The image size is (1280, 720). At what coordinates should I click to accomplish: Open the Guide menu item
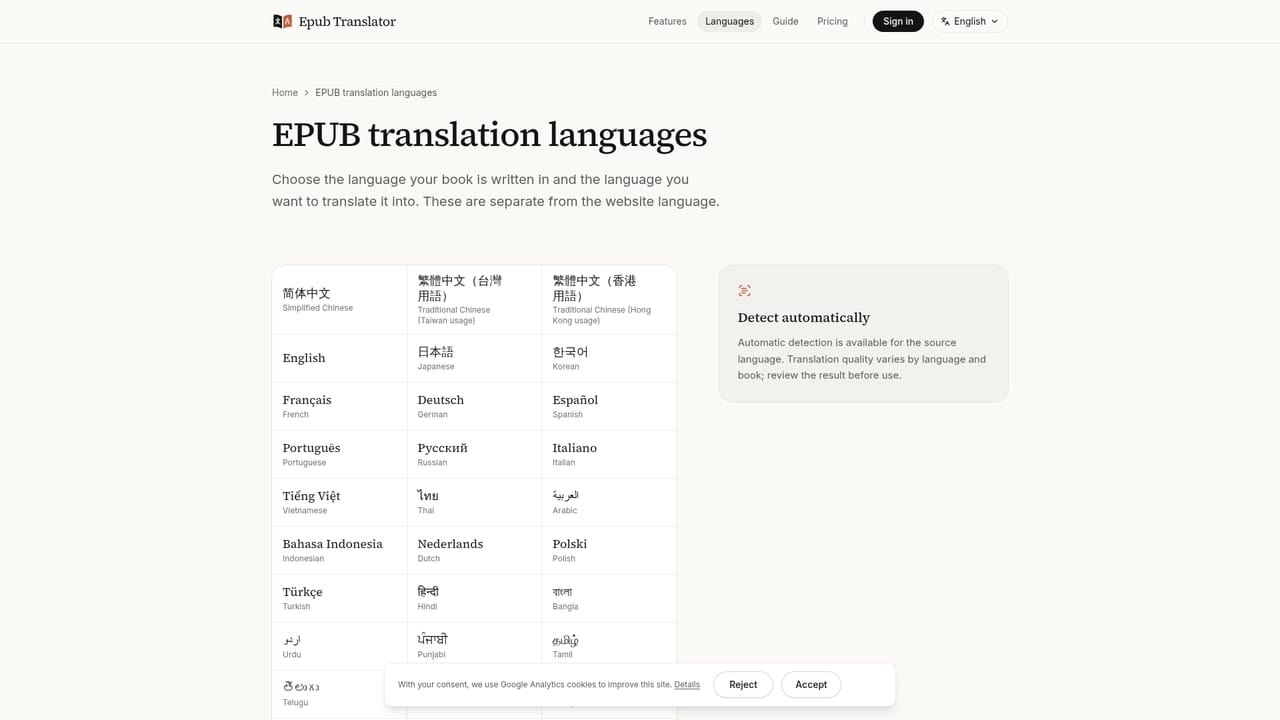coord(785,21)
